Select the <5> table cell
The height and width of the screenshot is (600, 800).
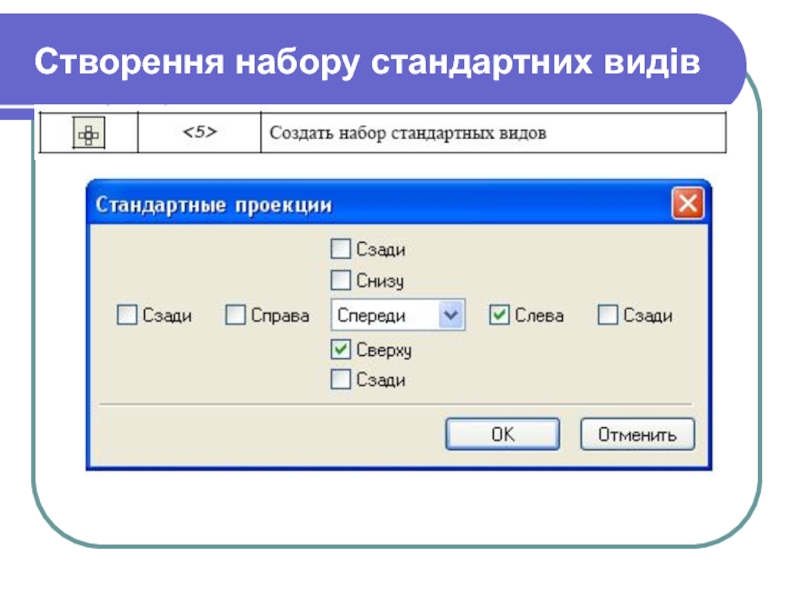coord(198,134)
